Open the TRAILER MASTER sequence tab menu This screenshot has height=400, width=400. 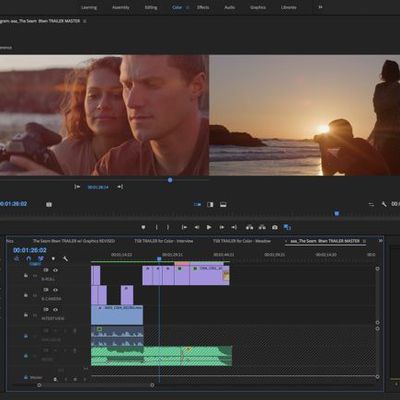364,241
